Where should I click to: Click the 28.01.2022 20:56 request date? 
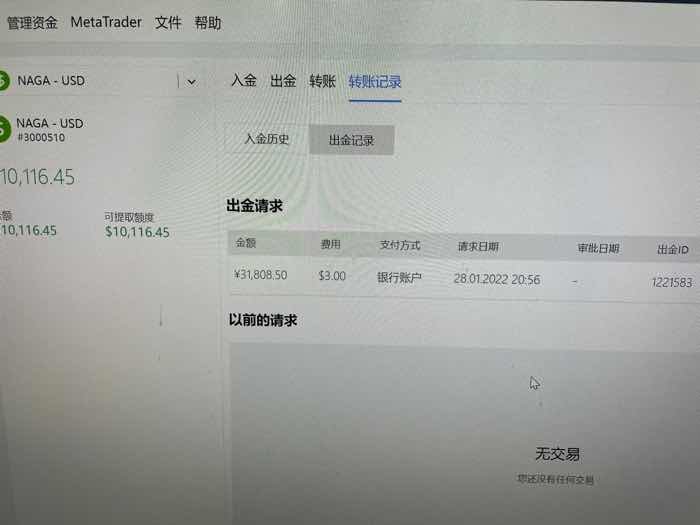(x=497, y=279)
